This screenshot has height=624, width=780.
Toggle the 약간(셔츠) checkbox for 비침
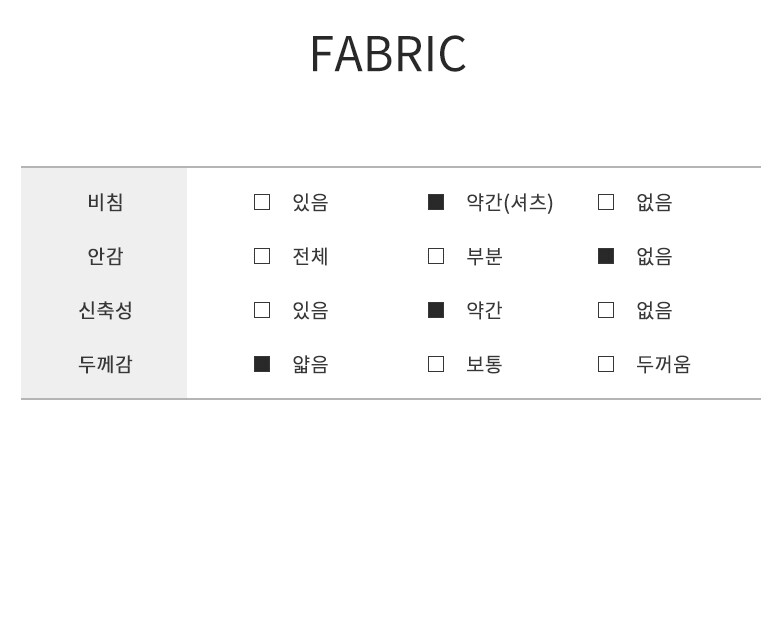(x=436, y=202)
